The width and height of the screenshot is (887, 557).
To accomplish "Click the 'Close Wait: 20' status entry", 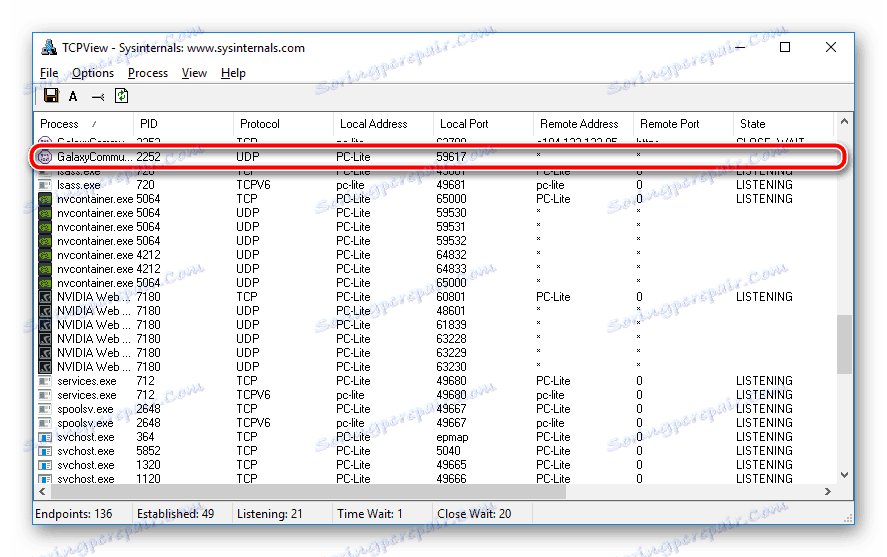I will 474,514.
